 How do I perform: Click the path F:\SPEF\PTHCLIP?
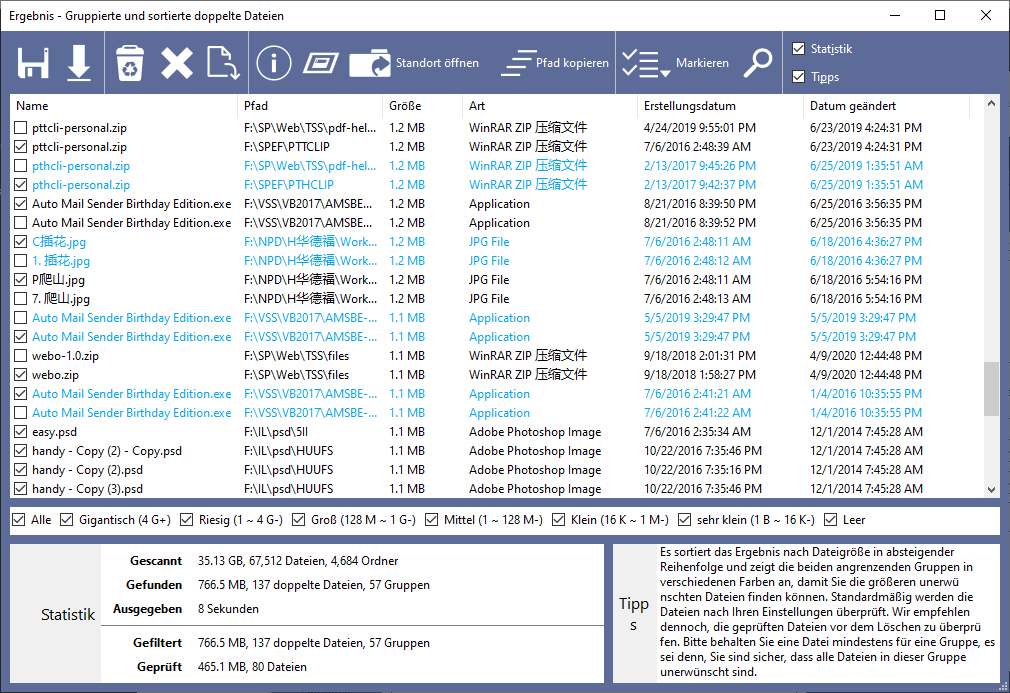click(x=289, y=185)
